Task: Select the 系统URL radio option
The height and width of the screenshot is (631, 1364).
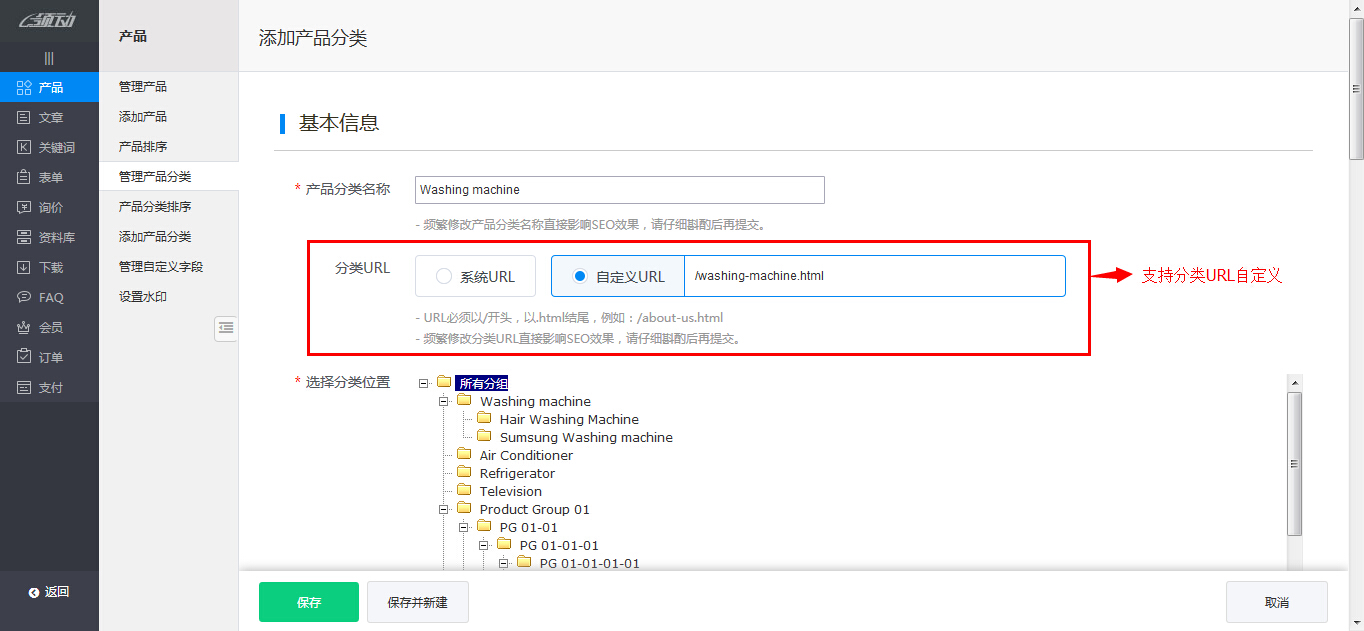Action: (x=444, y=277)
